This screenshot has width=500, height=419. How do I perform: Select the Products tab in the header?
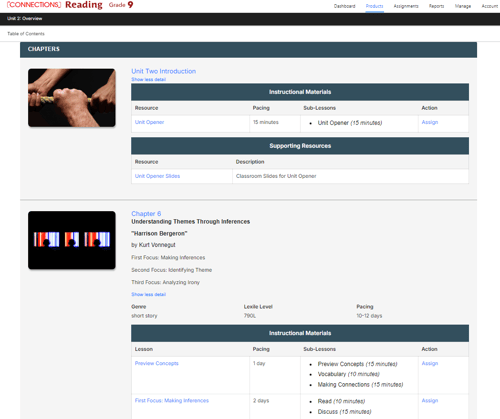(374, 6)
